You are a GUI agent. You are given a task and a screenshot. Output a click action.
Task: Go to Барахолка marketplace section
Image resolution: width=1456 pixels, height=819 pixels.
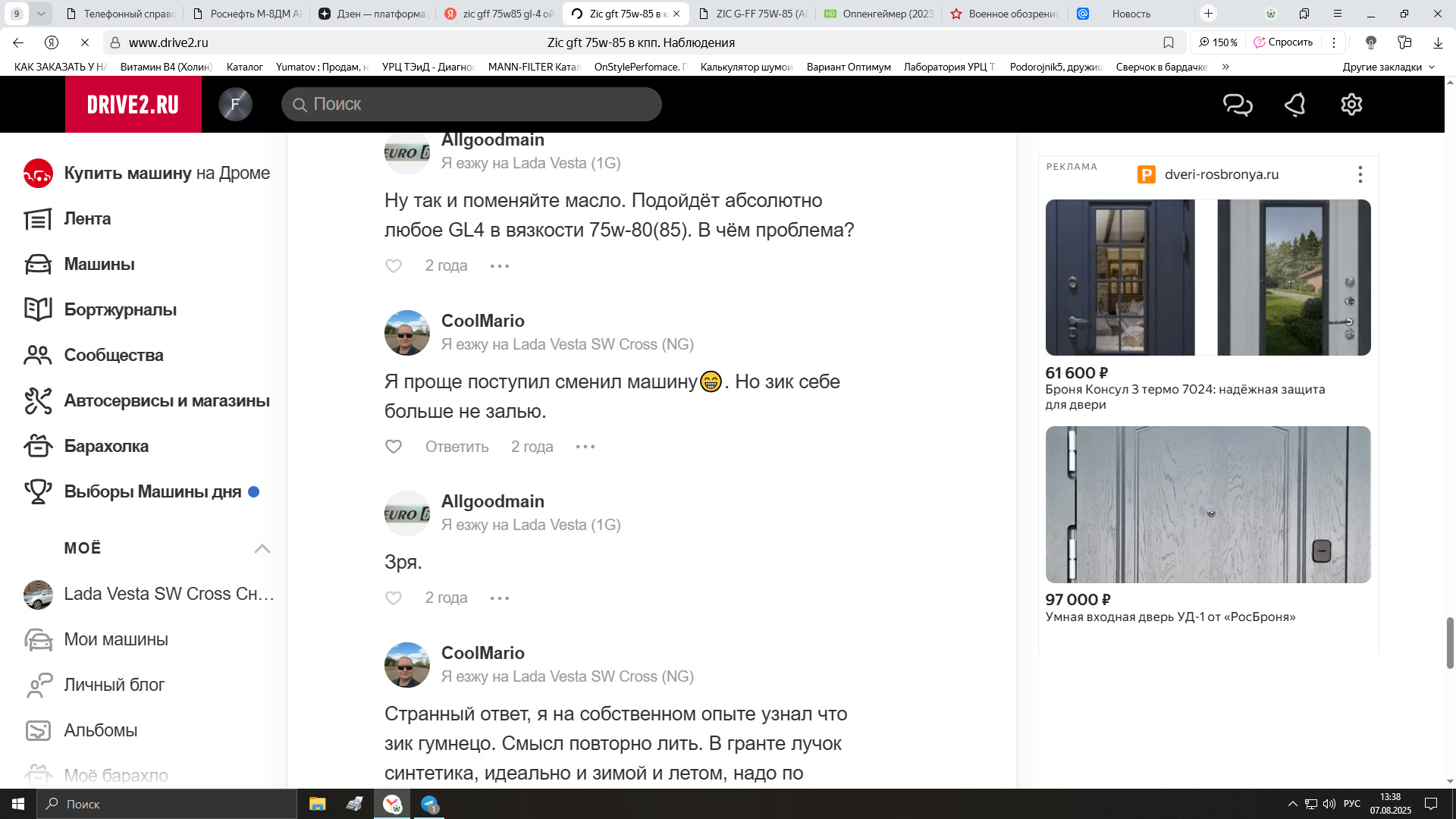tap(106, 446)
